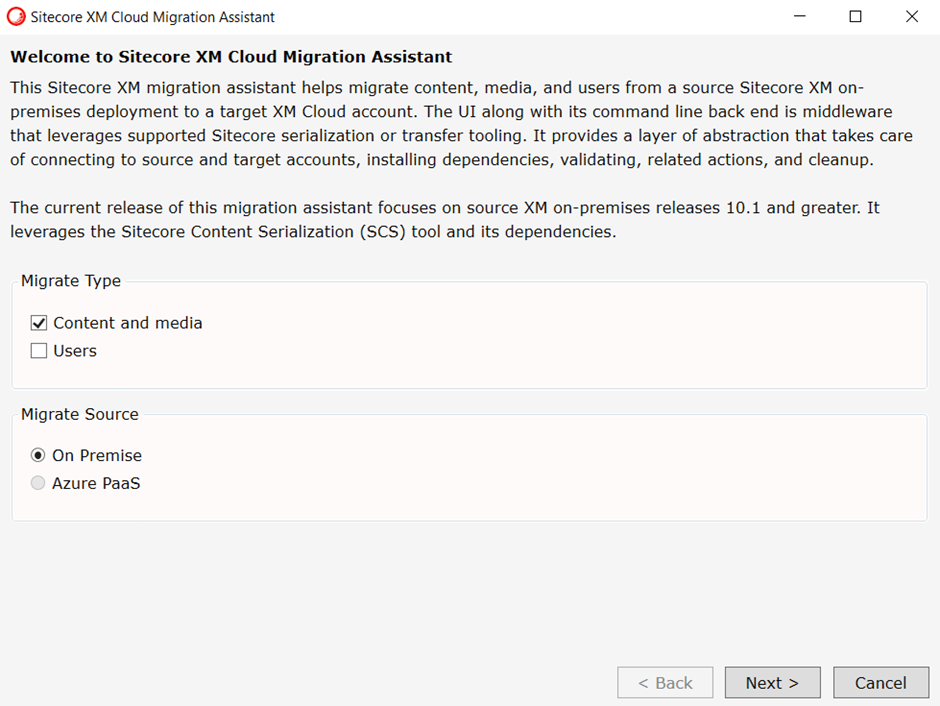This screenshot has height=706, width=940.
Task: Click the "On Premise" label text
Action: [97, 455]
